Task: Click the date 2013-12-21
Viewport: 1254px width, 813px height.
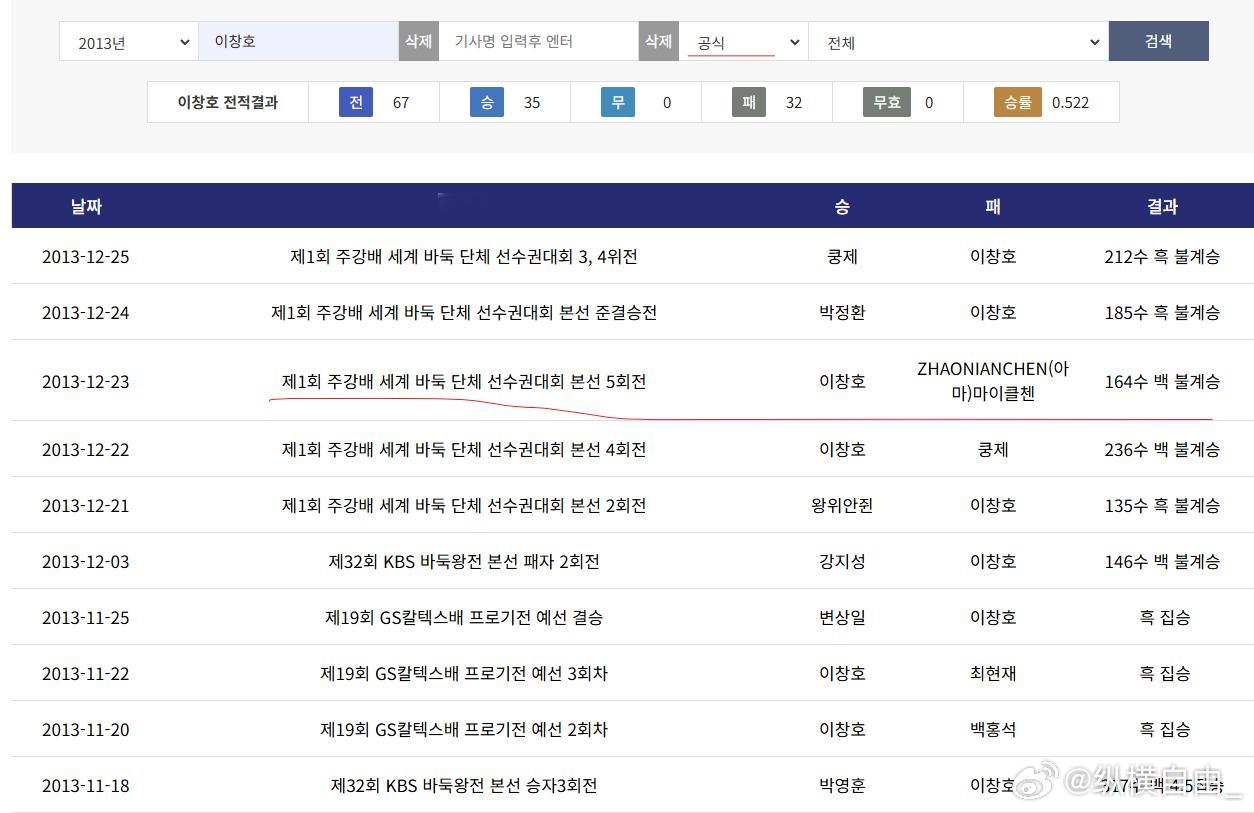Action: (86, 506)
